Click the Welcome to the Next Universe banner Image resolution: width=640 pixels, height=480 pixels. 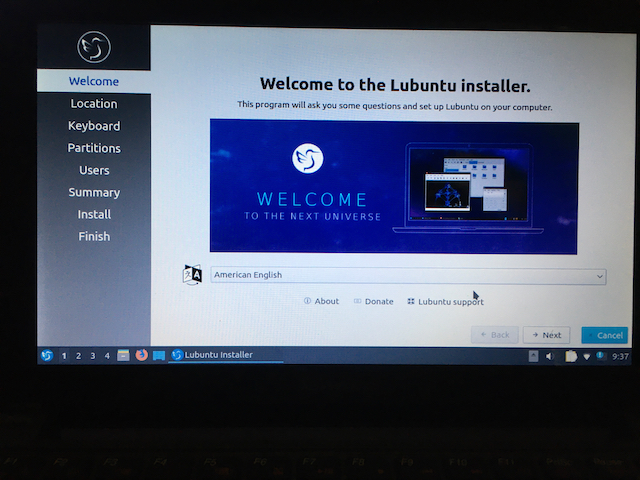(394, 187)
